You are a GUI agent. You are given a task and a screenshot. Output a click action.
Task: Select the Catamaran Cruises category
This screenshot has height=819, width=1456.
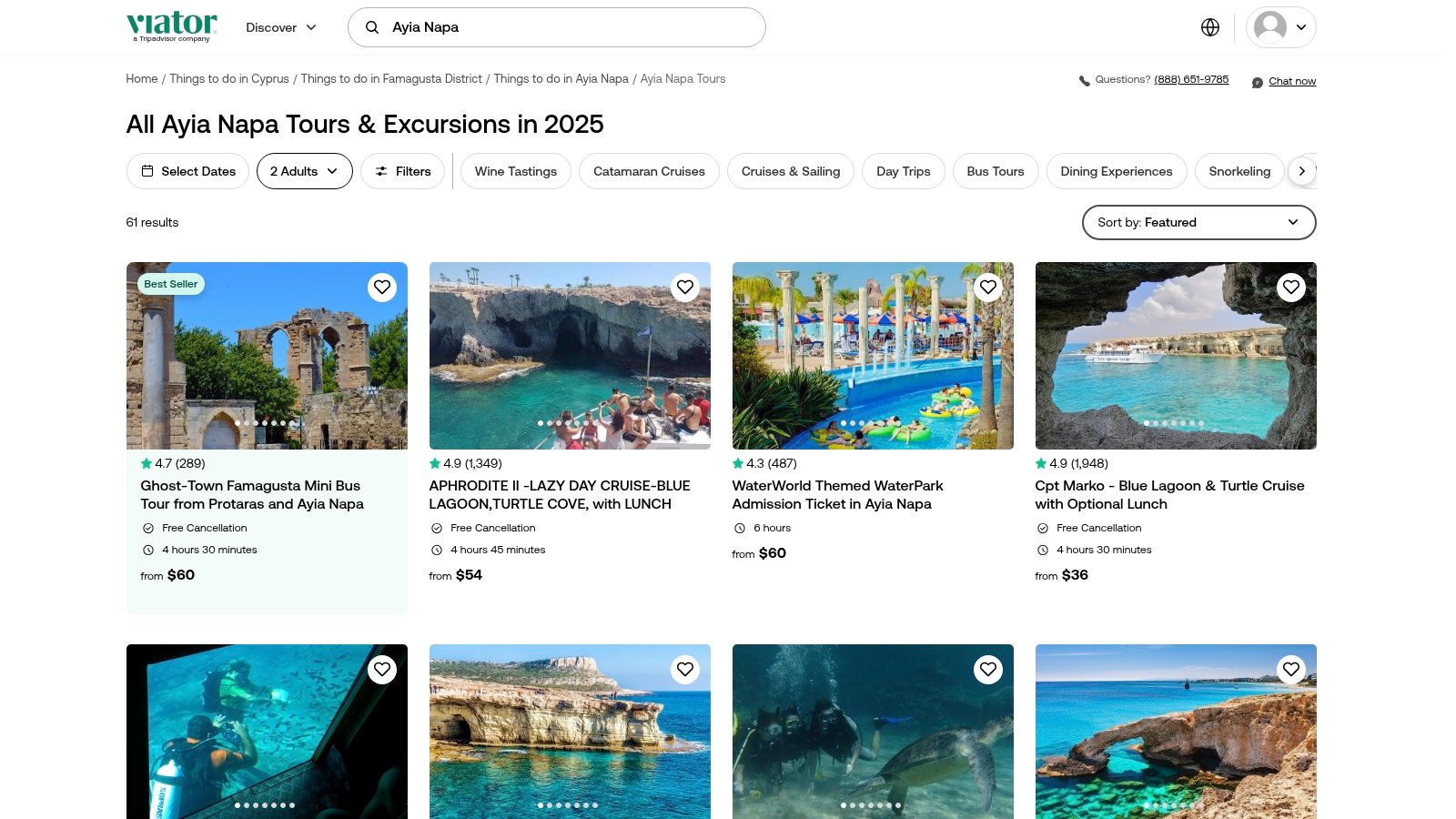point(649,171)
